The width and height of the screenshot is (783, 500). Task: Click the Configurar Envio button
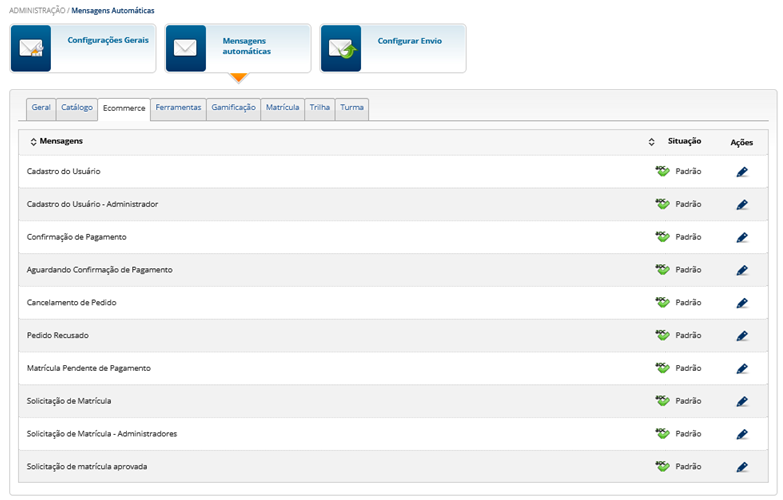[x=393, y=48]
